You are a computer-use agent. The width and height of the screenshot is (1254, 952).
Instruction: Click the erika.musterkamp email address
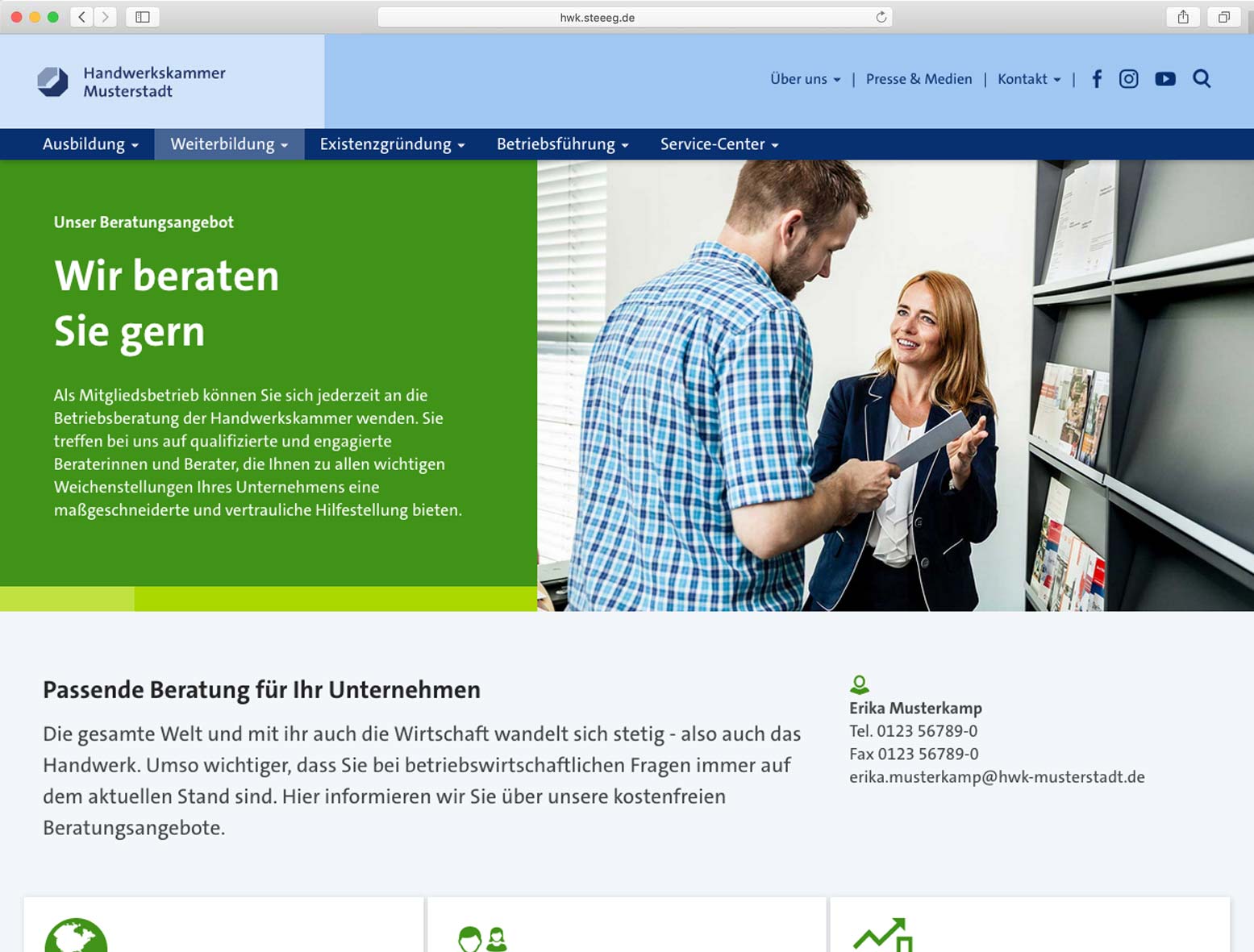(997, 777)
